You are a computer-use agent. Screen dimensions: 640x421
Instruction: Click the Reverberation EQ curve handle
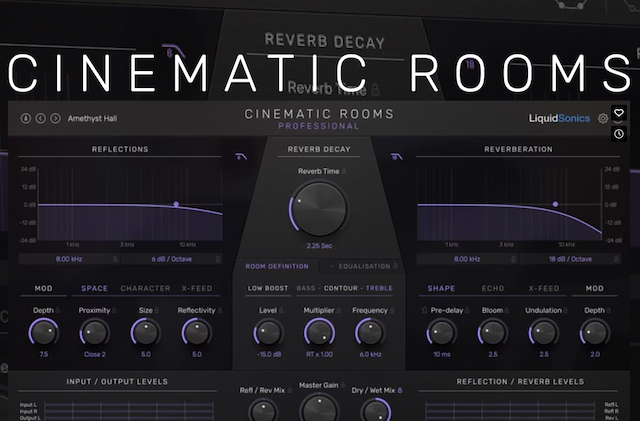pyautogui.click(x=555, y=204)
